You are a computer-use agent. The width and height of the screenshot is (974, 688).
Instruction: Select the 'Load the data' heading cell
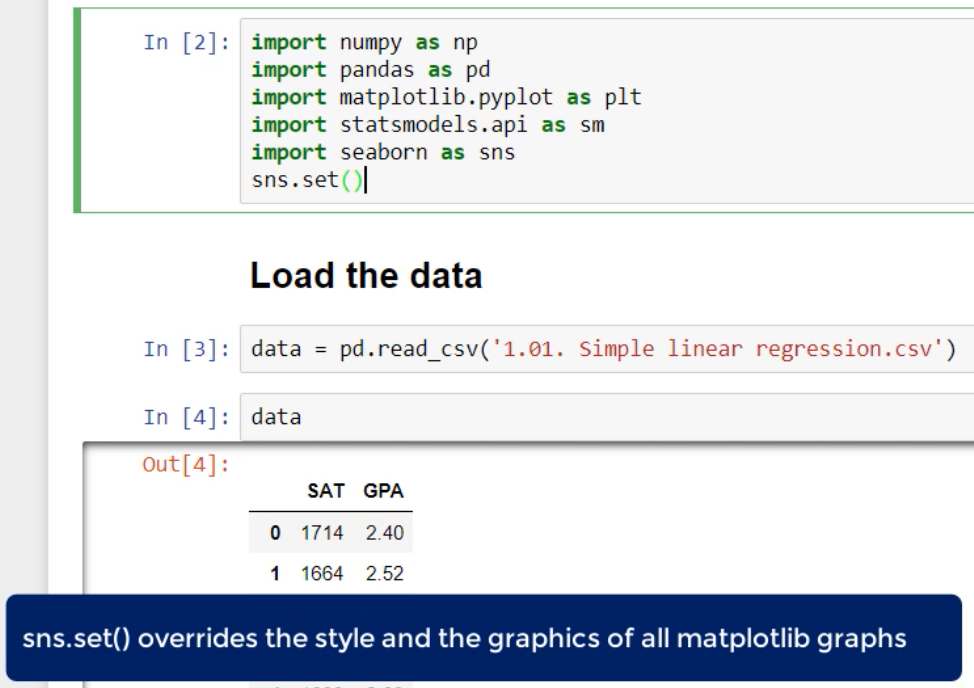(366, 277)
